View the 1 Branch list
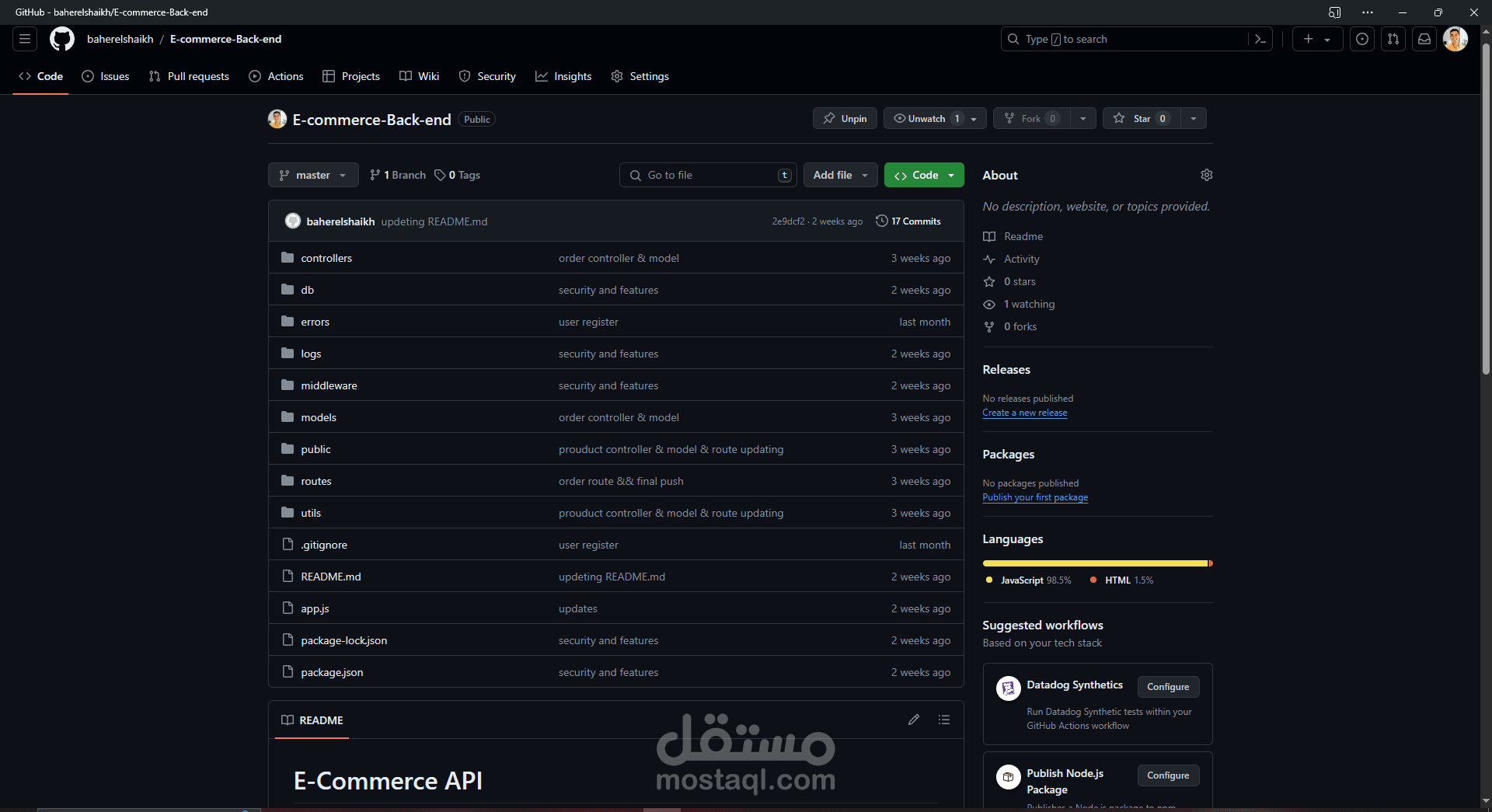The image size is (1492, 812). click(x=398, y=175)
